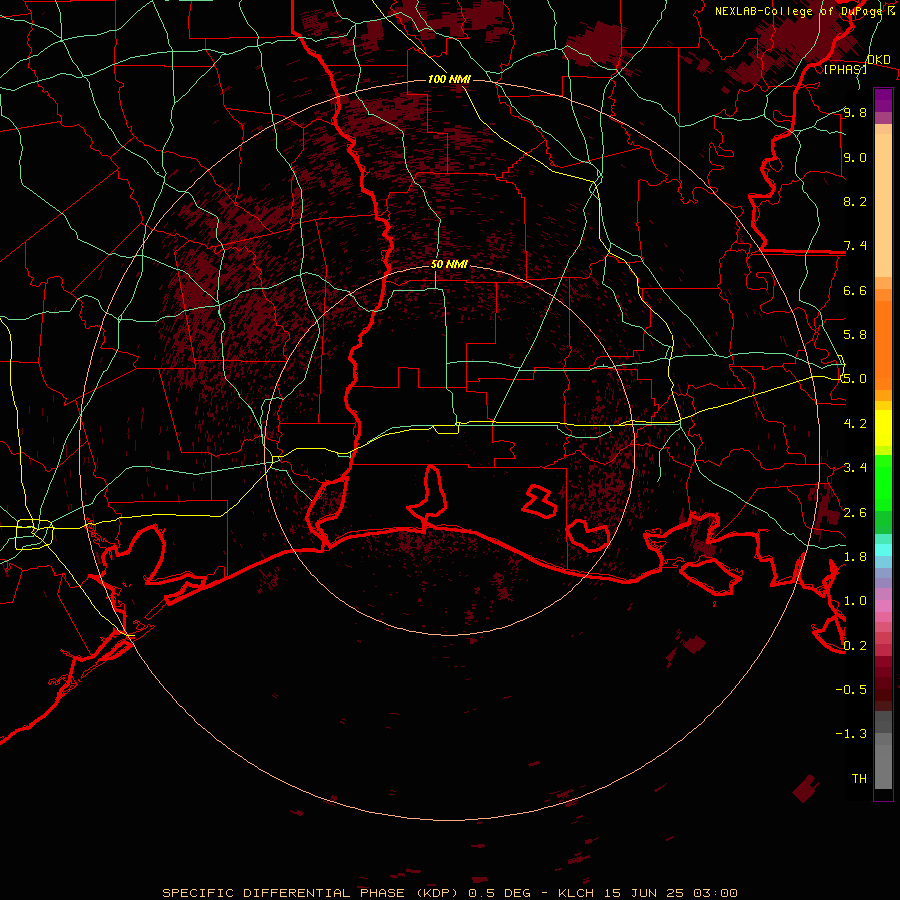Image resolution: width=900 pixels, height=900 pixels.
Task: Click the 0.2 value on the color scale
Action: 855,646
